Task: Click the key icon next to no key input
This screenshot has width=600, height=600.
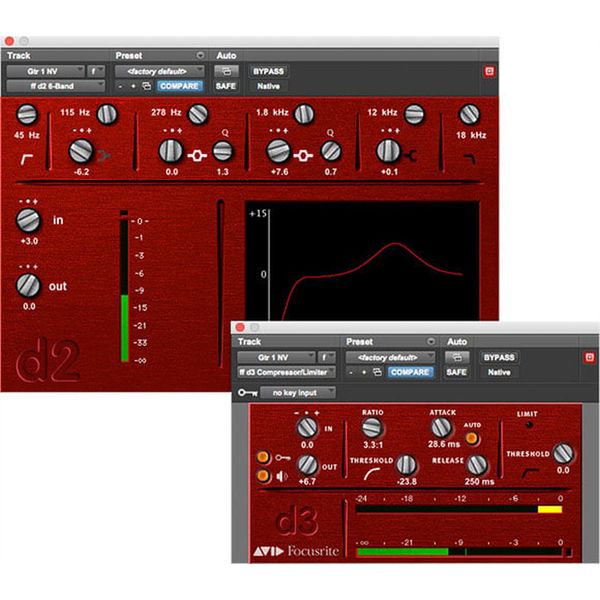Action: pos(247,393)
